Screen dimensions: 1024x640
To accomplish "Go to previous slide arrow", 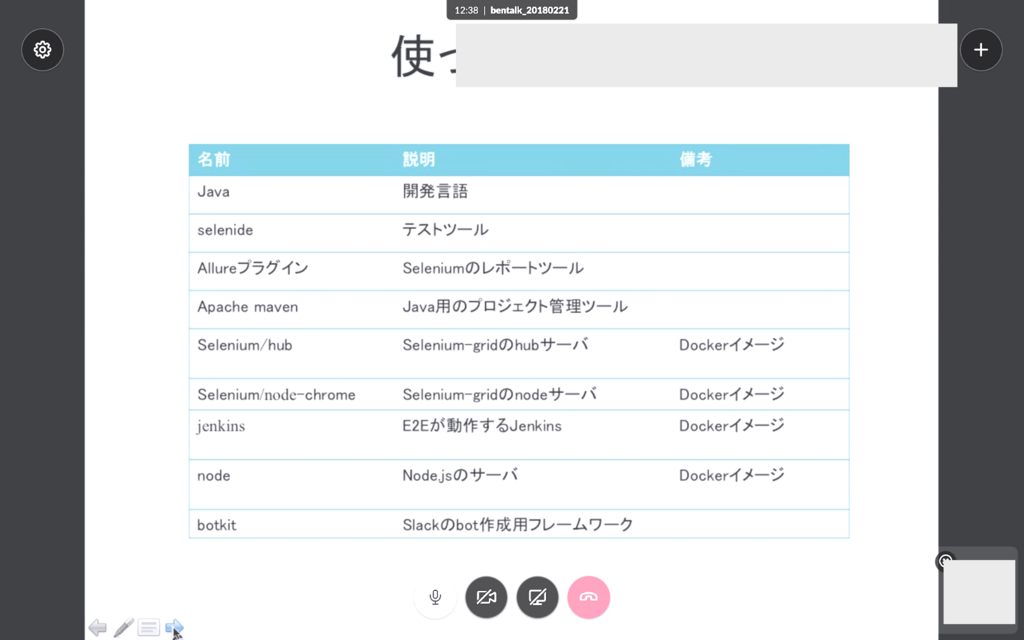I will click(x=97, y=628).
